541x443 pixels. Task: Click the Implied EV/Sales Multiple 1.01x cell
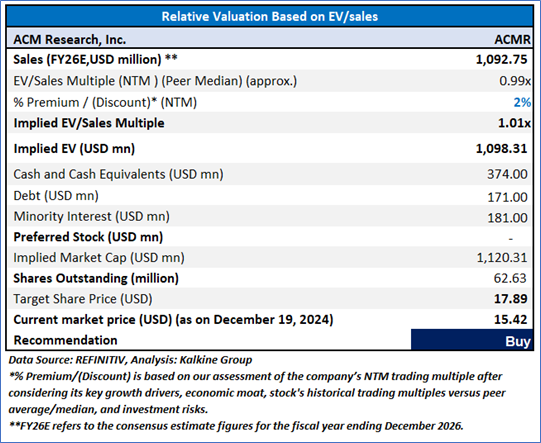(514, 123)
